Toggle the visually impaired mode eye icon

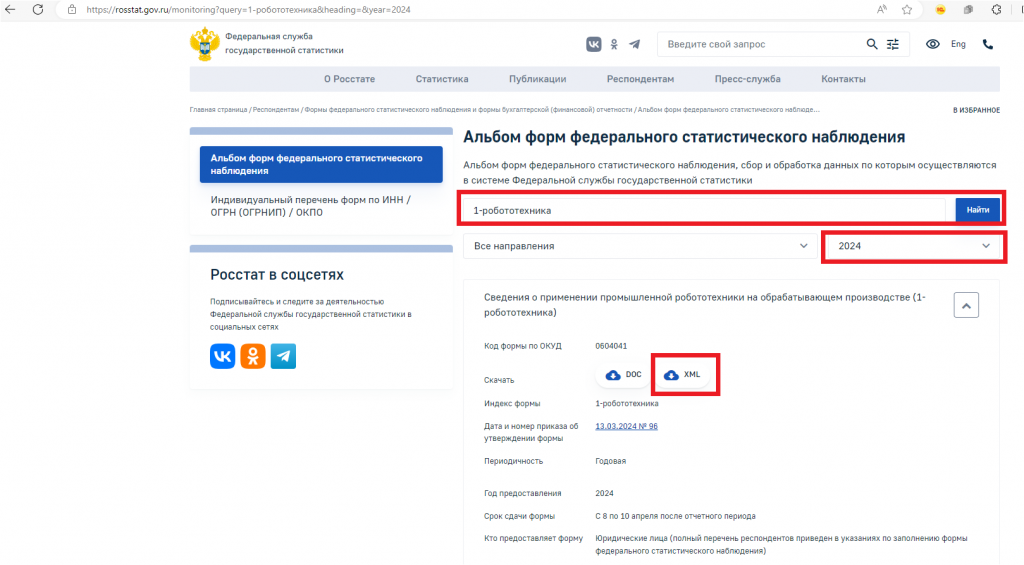pyautogui.click(x=933, y=44)
